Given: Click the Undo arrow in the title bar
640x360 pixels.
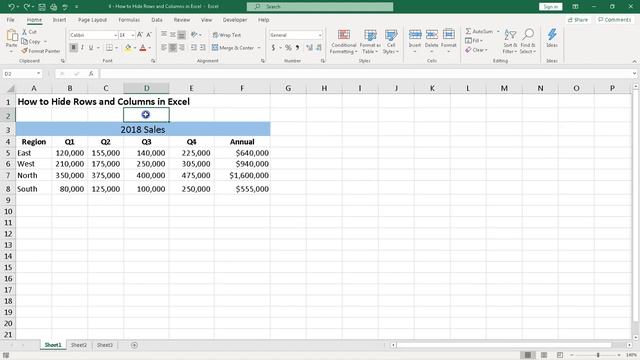Looking at the screenshot, I should pos(11,7).
